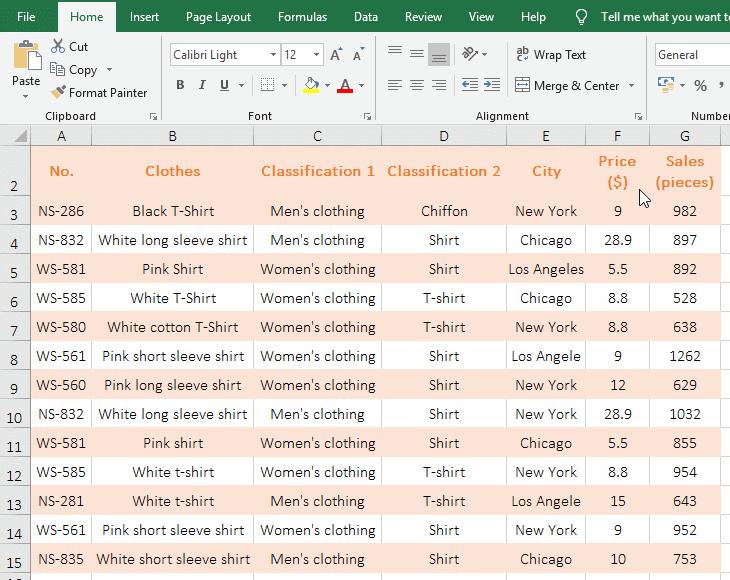Click the Percent Style icon

pos(700,86)
